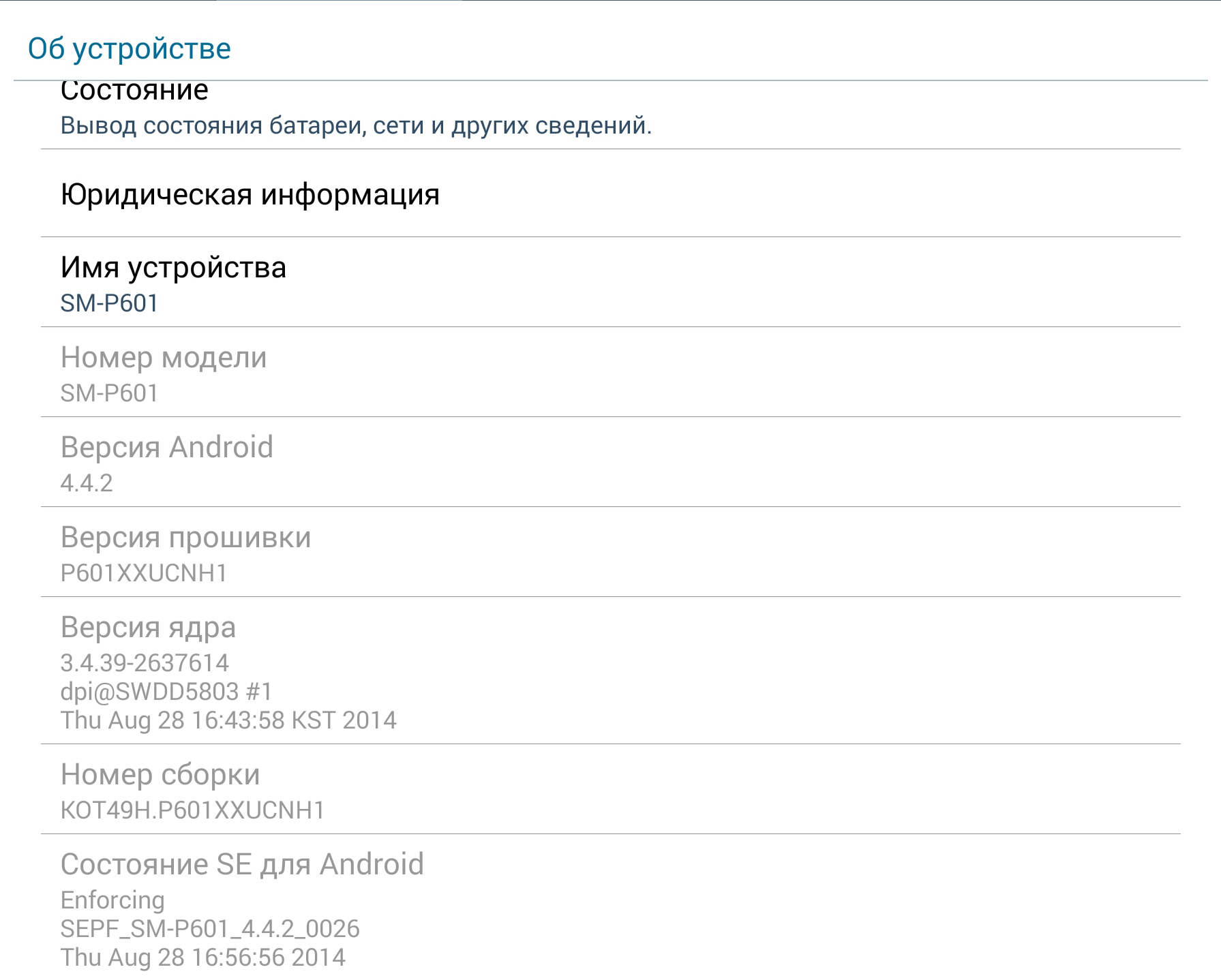Click the Enforcing status text

112,900
